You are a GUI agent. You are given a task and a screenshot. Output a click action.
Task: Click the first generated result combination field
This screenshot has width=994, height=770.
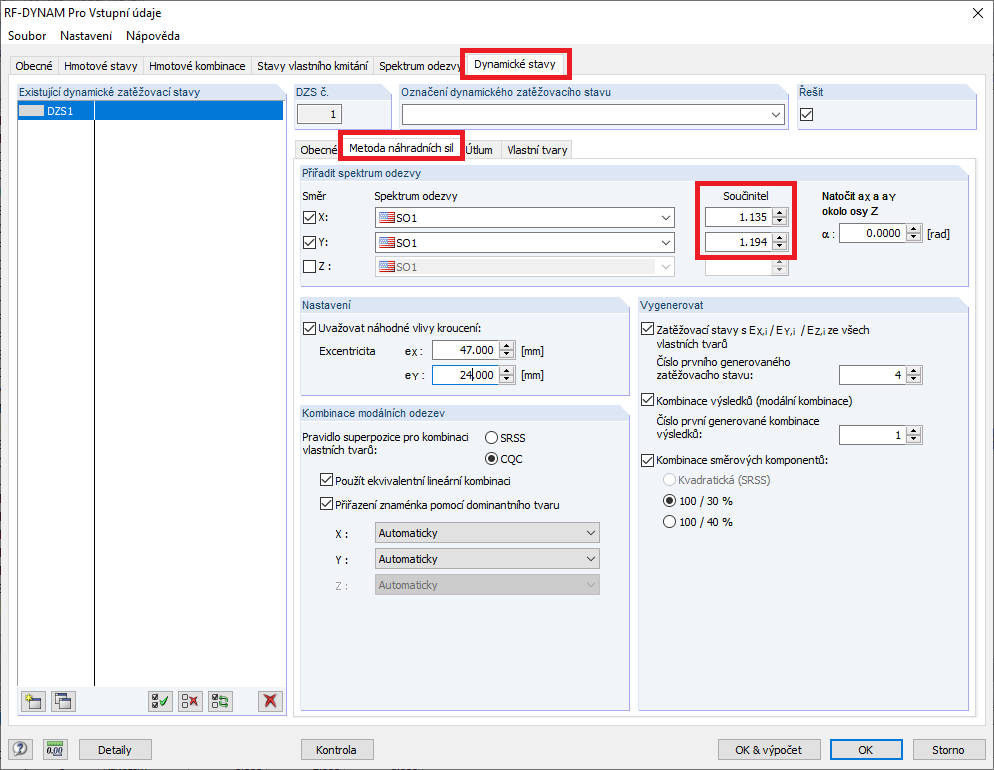pyautogui.click(x=873, y=435)
